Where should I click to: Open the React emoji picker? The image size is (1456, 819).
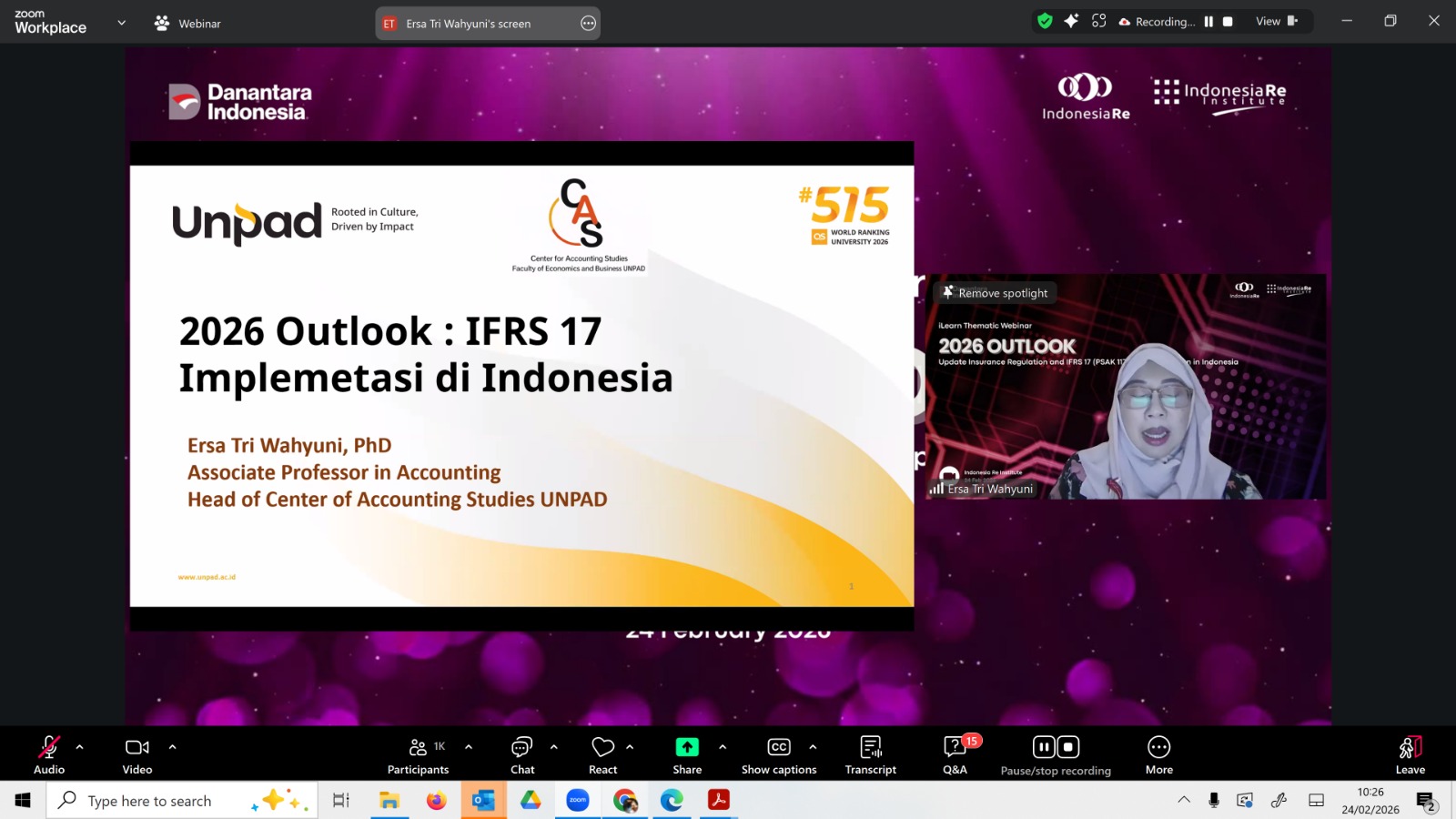tap(602, 754)
